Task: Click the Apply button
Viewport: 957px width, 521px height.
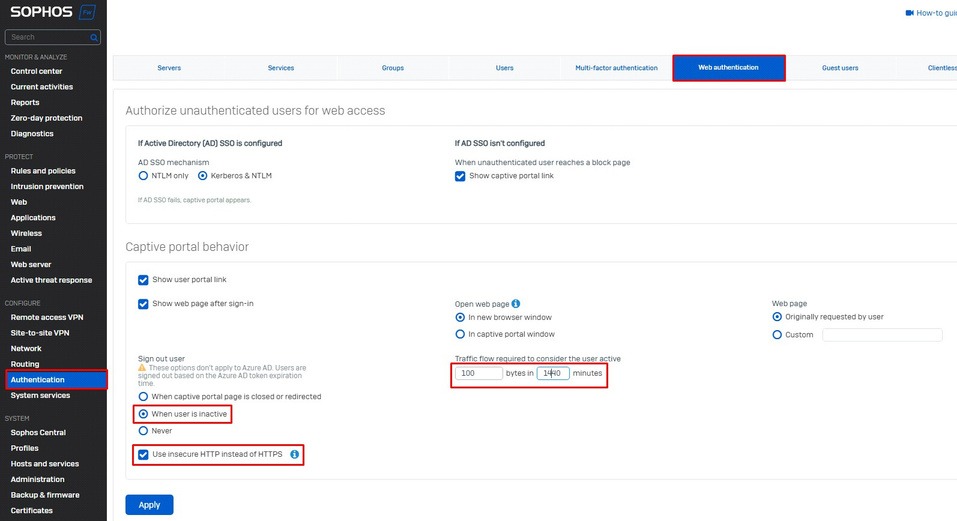Action: tap(149, 505)
